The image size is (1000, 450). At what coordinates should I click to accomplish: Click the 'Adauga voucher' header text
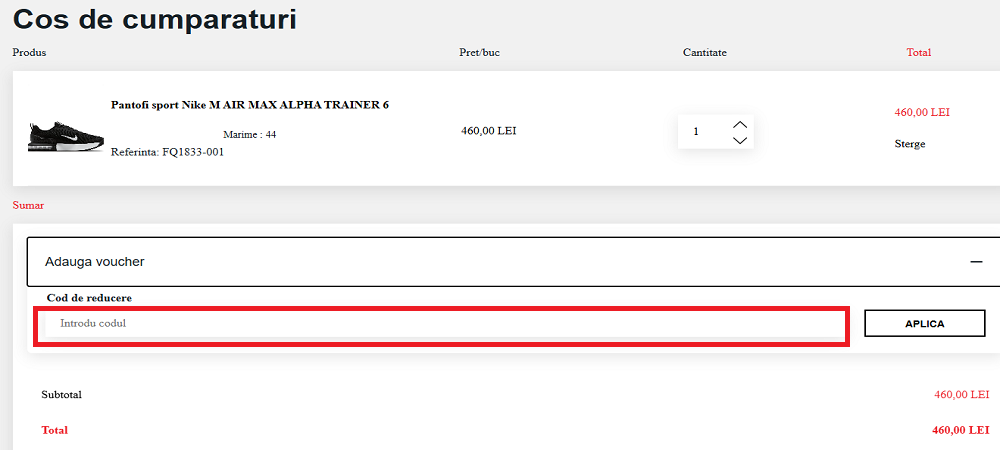click(95, 262)
